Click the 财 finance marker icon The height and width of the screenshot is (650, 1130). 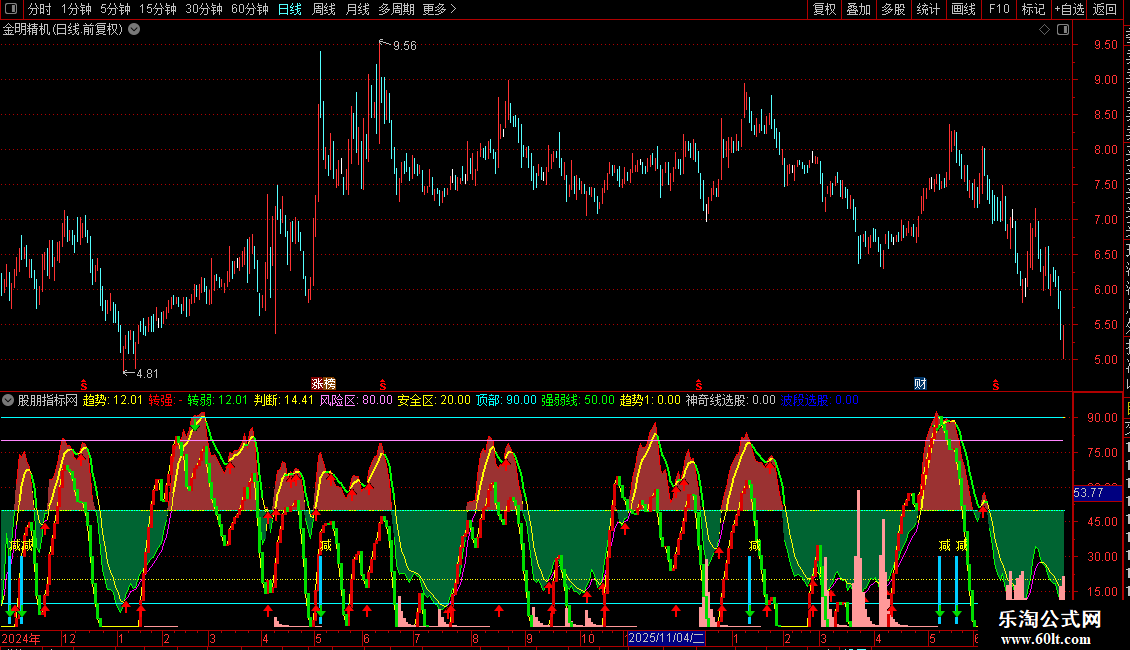tap(920, 383)
